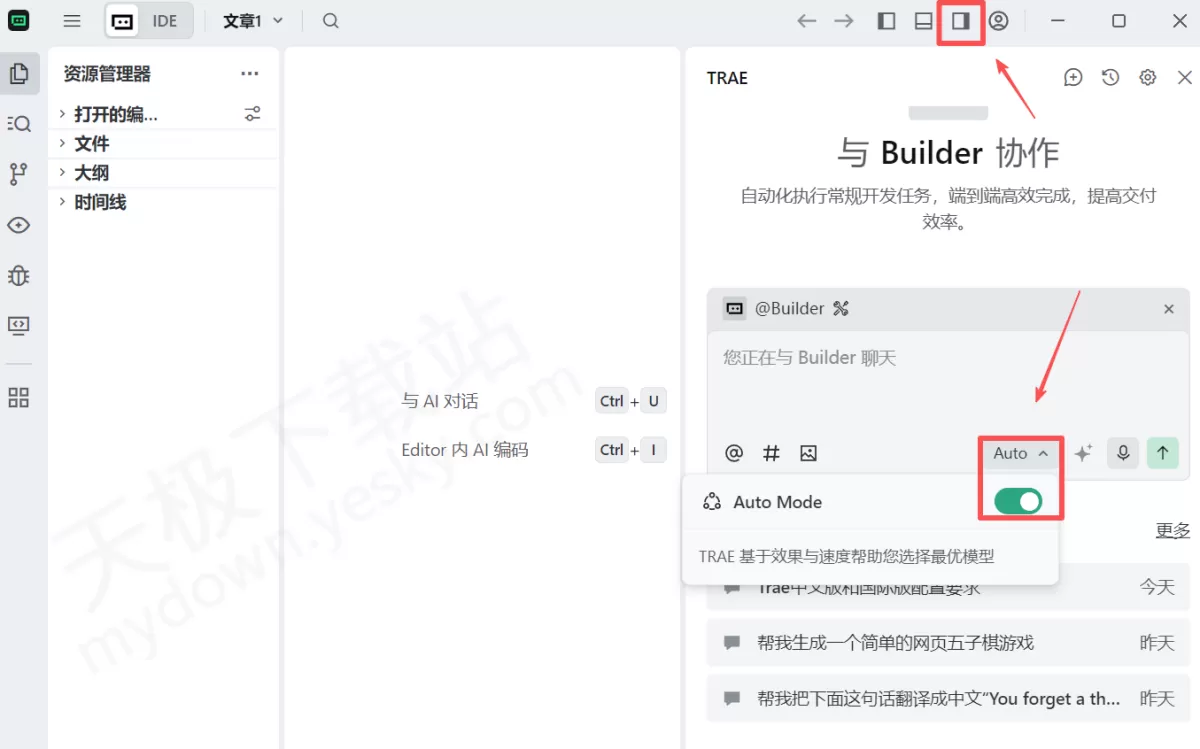
Task: Remove the @Builder agent tag
Action: coord(1168,309)
